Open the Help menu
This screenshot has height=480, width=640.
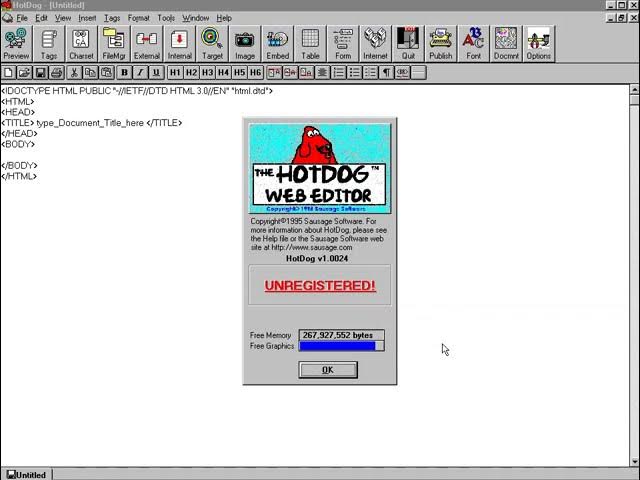click(224, 18)
